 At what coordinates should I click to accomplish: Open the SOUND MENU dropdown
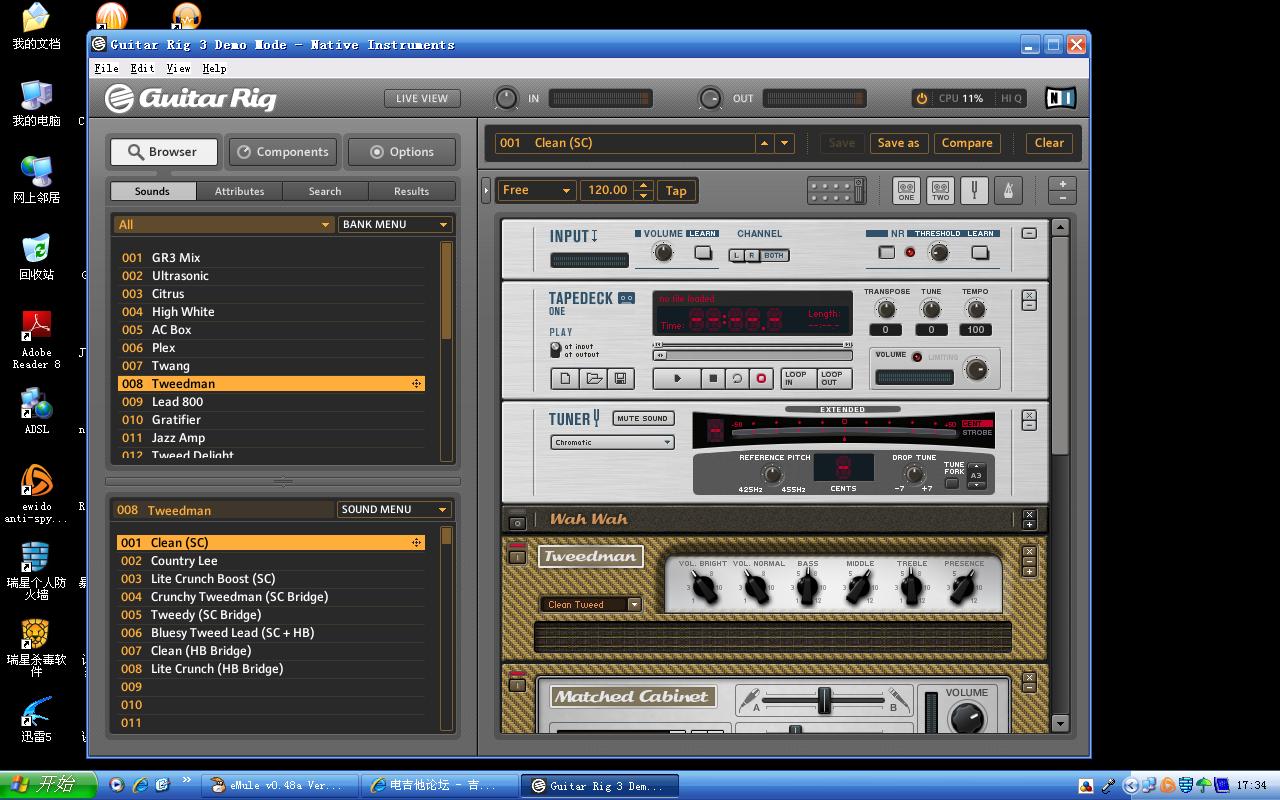coord(394,509)
